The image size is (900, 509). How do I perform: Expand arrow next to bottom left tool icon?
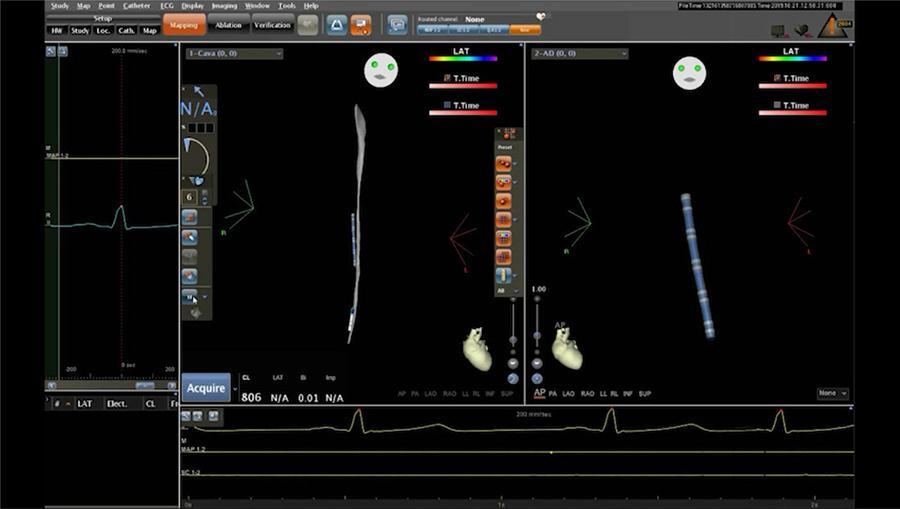205,297
